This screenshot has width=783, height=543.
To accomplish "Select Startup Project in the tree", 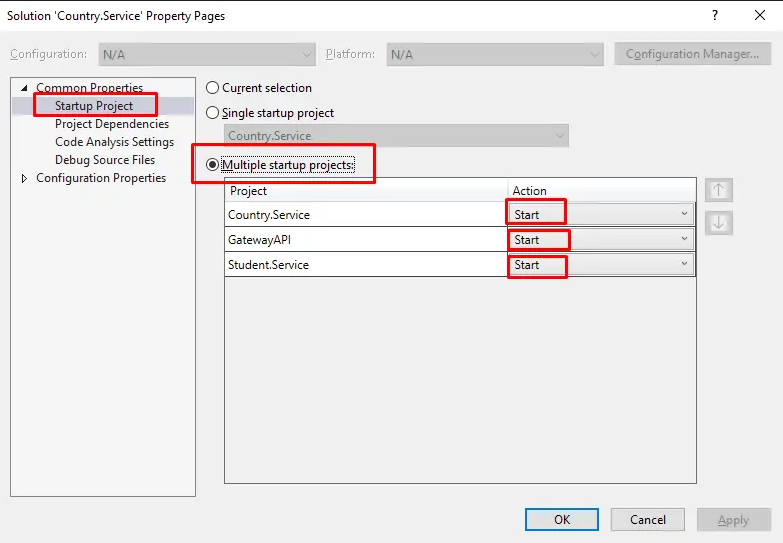I will 94,106.
